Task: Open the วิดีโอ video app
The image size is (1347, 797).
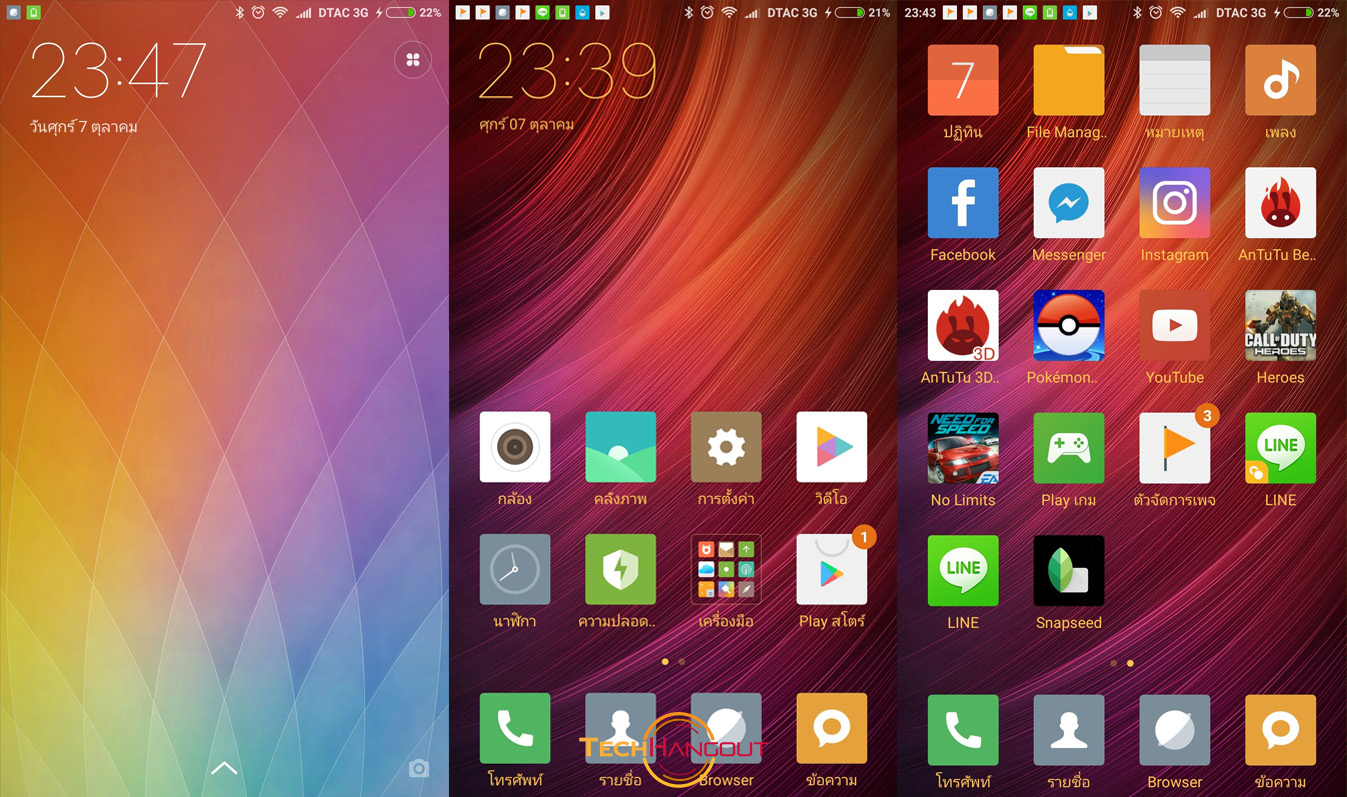Action: pos(831,447)
